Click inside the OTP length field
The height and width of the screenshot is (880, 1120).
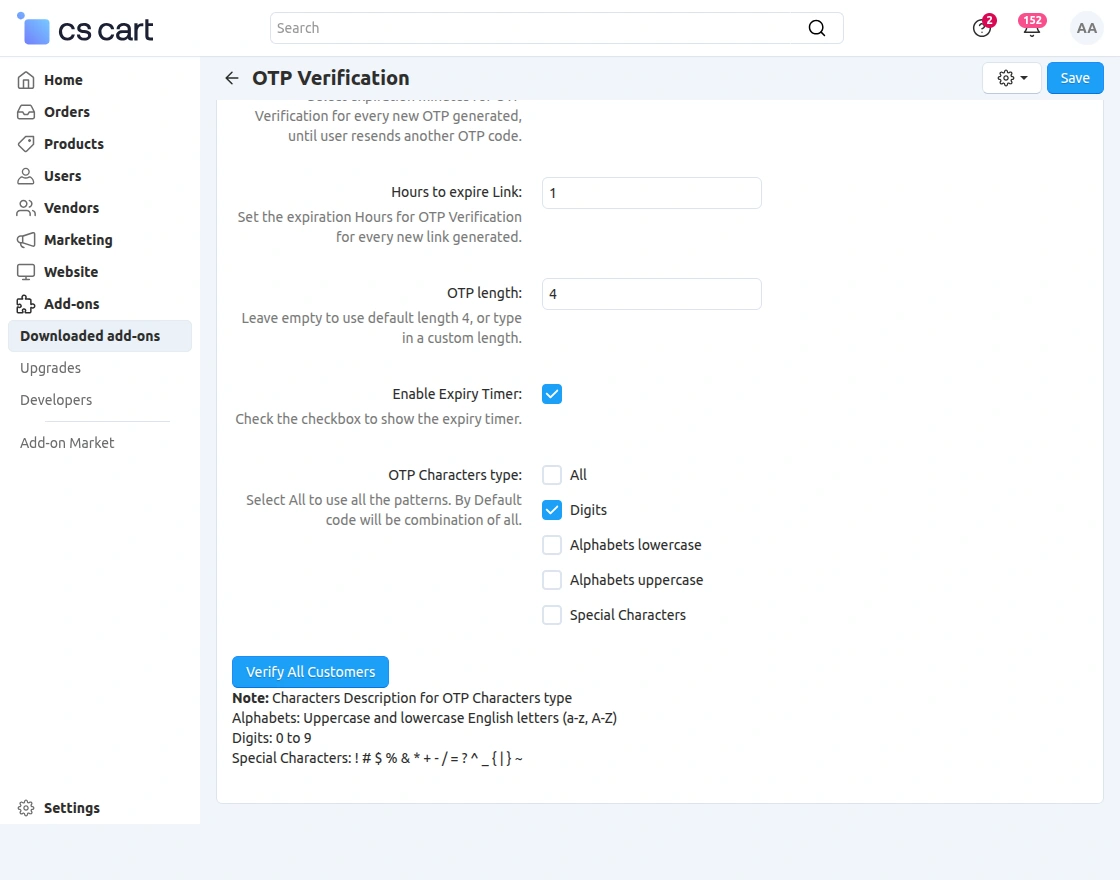tap(651, 293)
